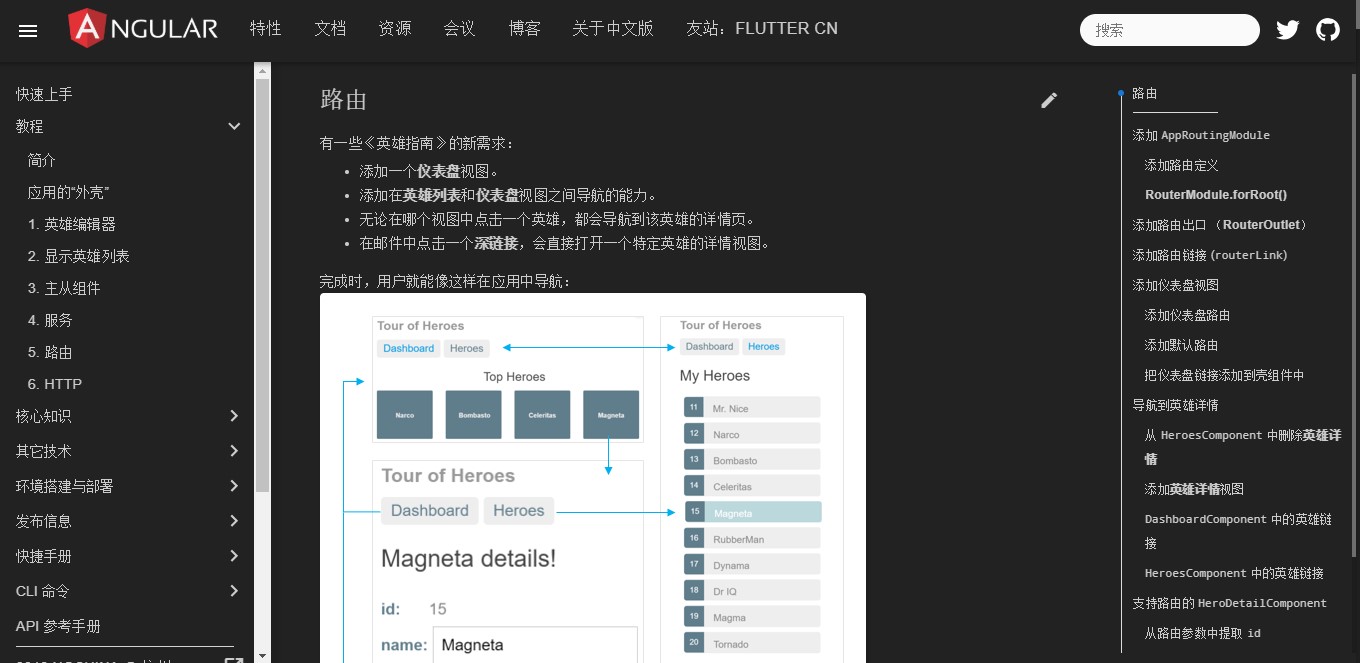
Task: Open the 添加 AppRoutingModule TOC link
Action: tap(1201, 135)
